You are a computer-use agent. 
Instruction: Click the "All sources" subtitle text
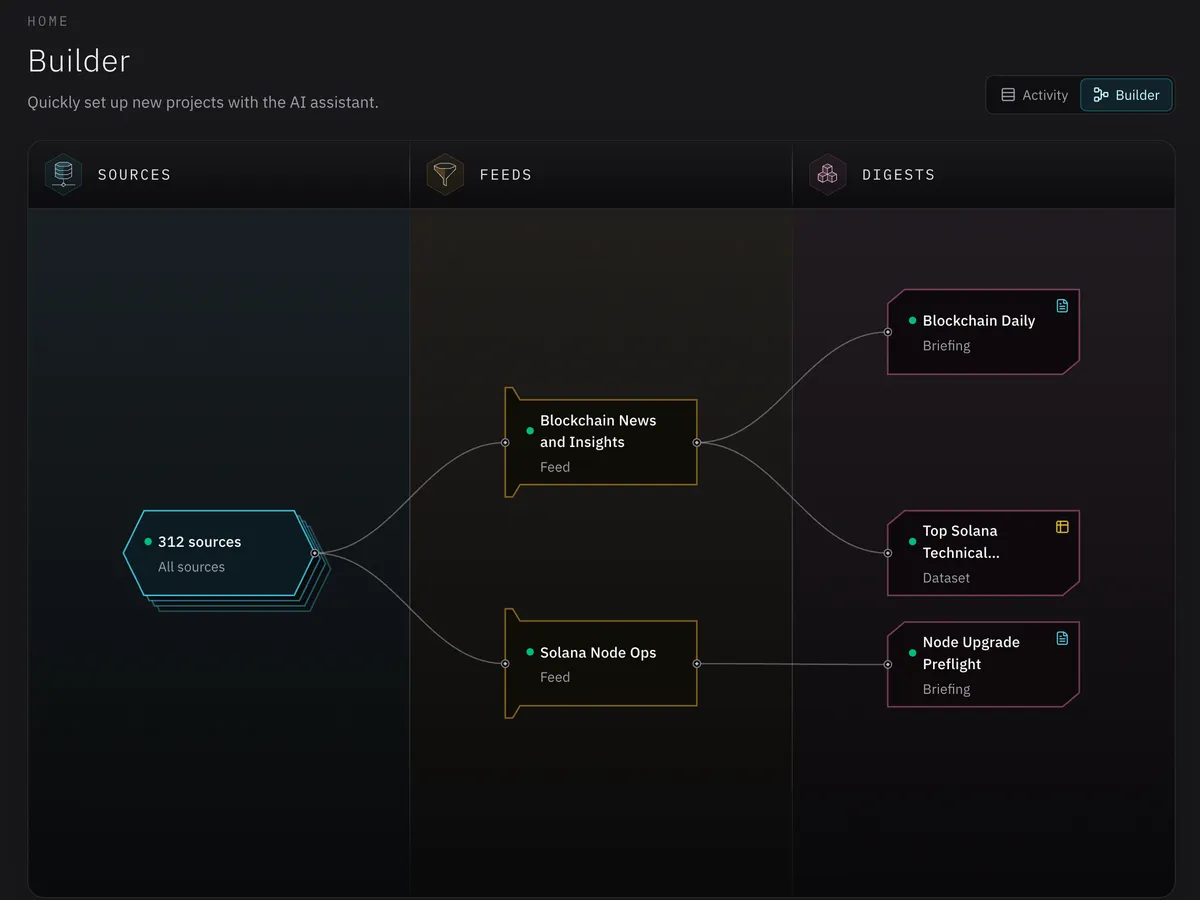[x=191, y=567]
